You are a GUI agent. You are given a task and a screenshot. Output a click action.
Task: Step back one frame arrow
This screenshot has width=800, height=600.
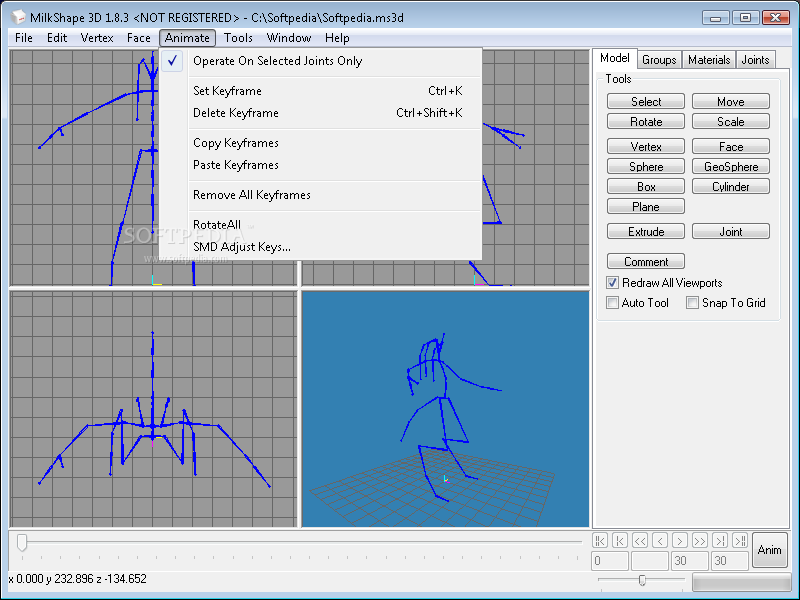click(x=660, y=540)
